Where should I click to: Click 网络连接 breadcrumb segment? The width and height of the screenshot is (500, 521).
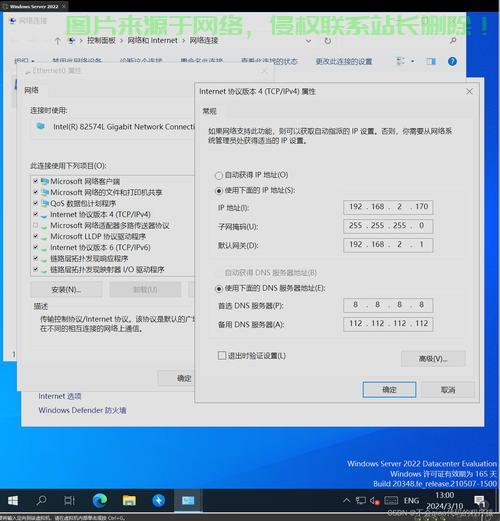pyautogui.click(x=204, y=41)
